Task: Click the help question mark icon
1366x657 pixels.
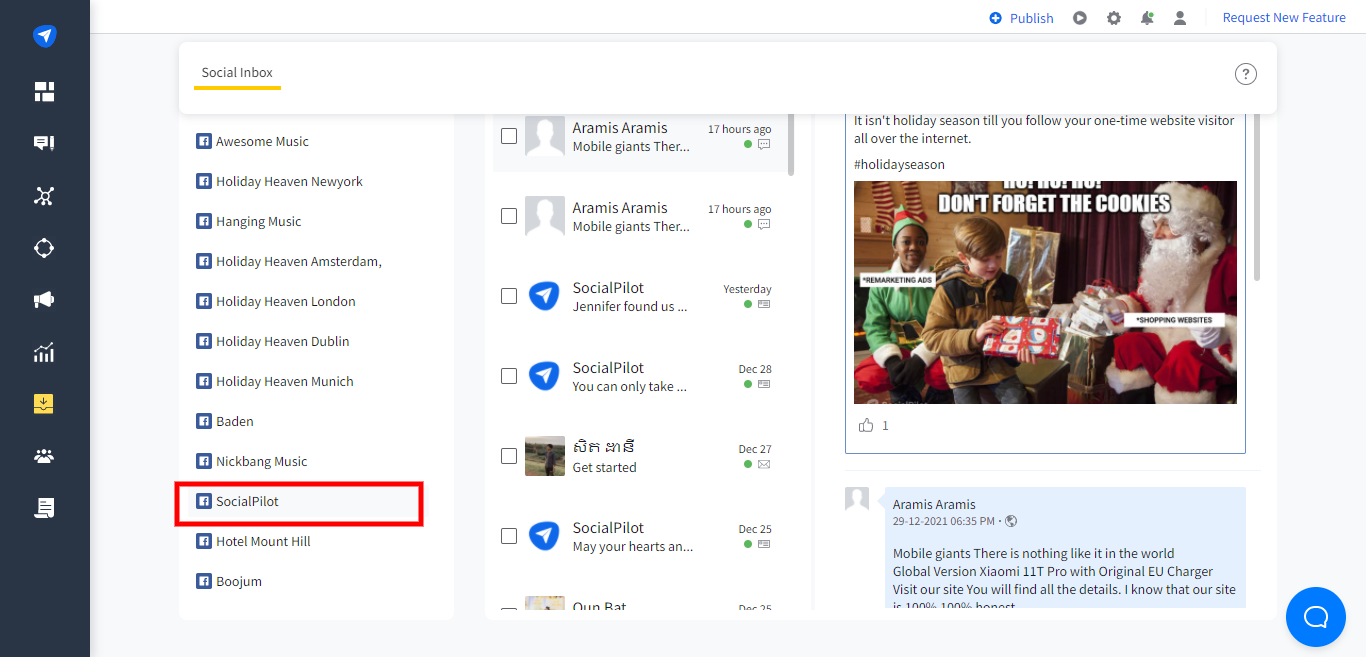Action: (x=1245, y=74)
